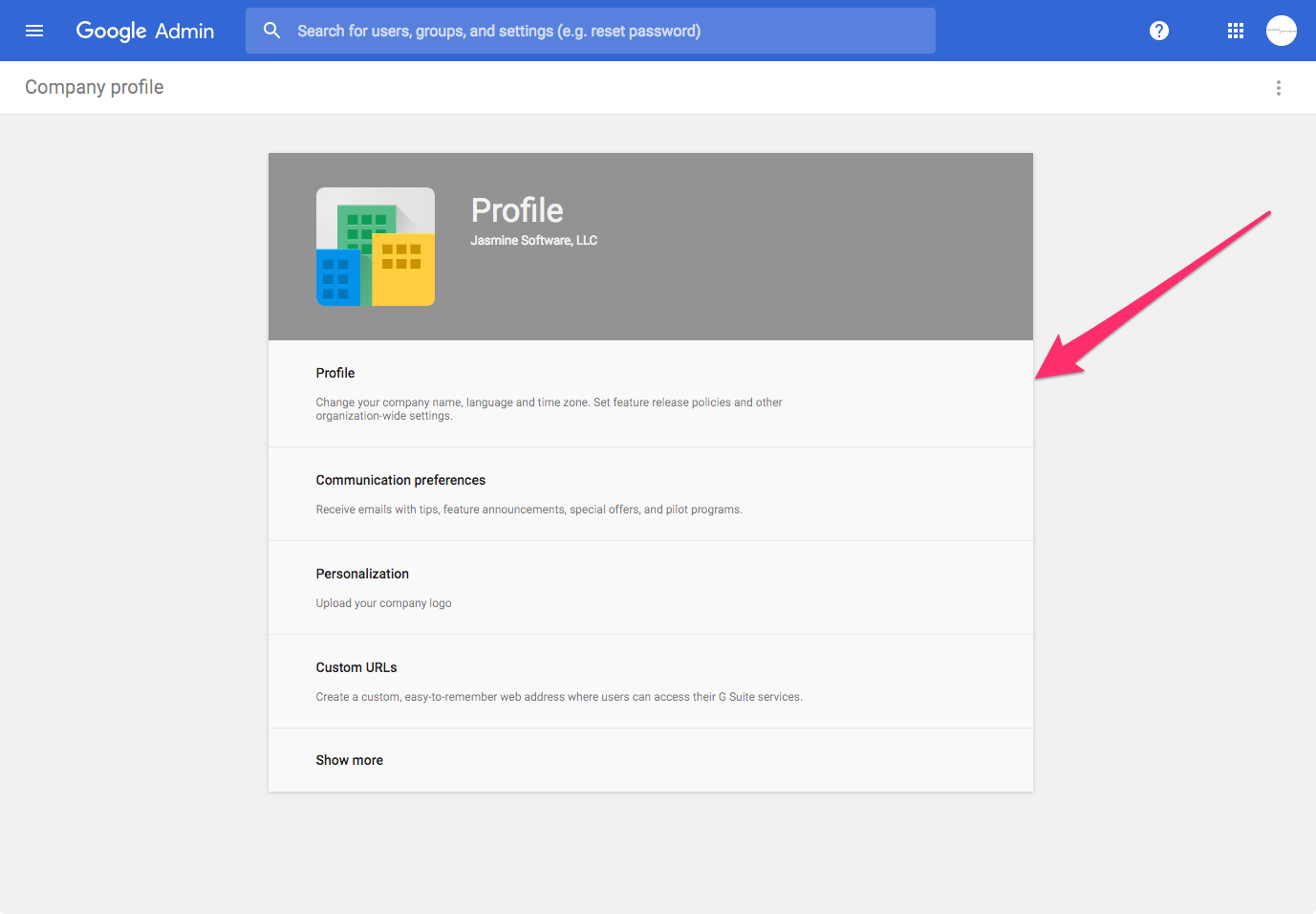Open Communication preferences section
This screenshot has width=1316, height=914.
pos(651,494)
